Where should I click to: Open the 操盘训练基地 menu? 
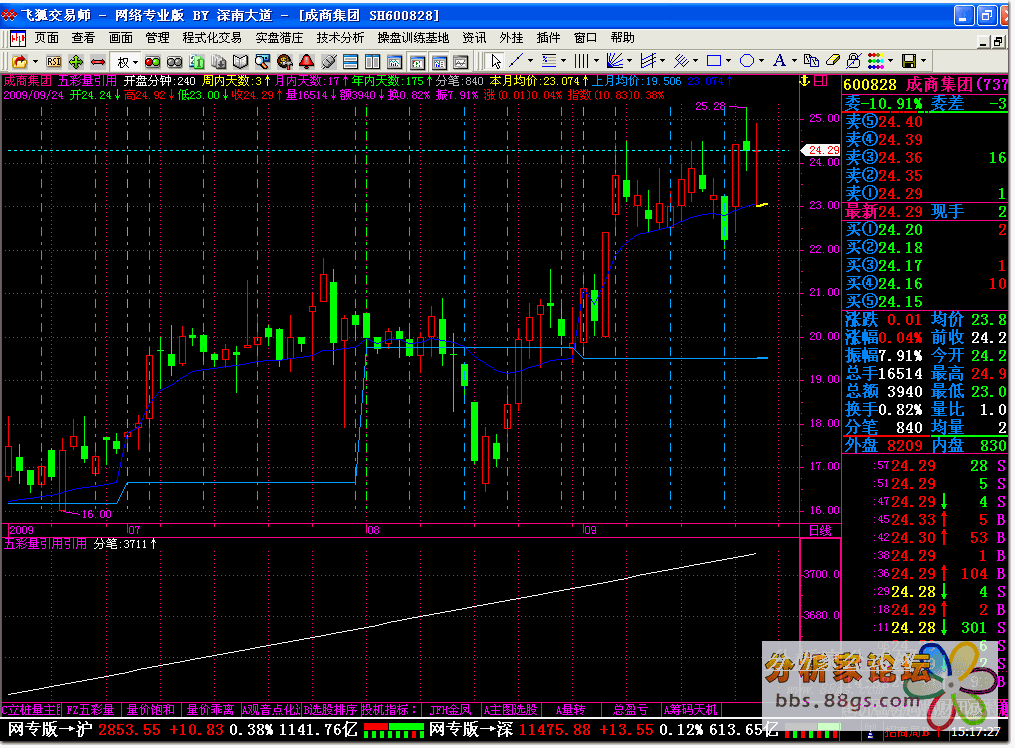point(413,38)
